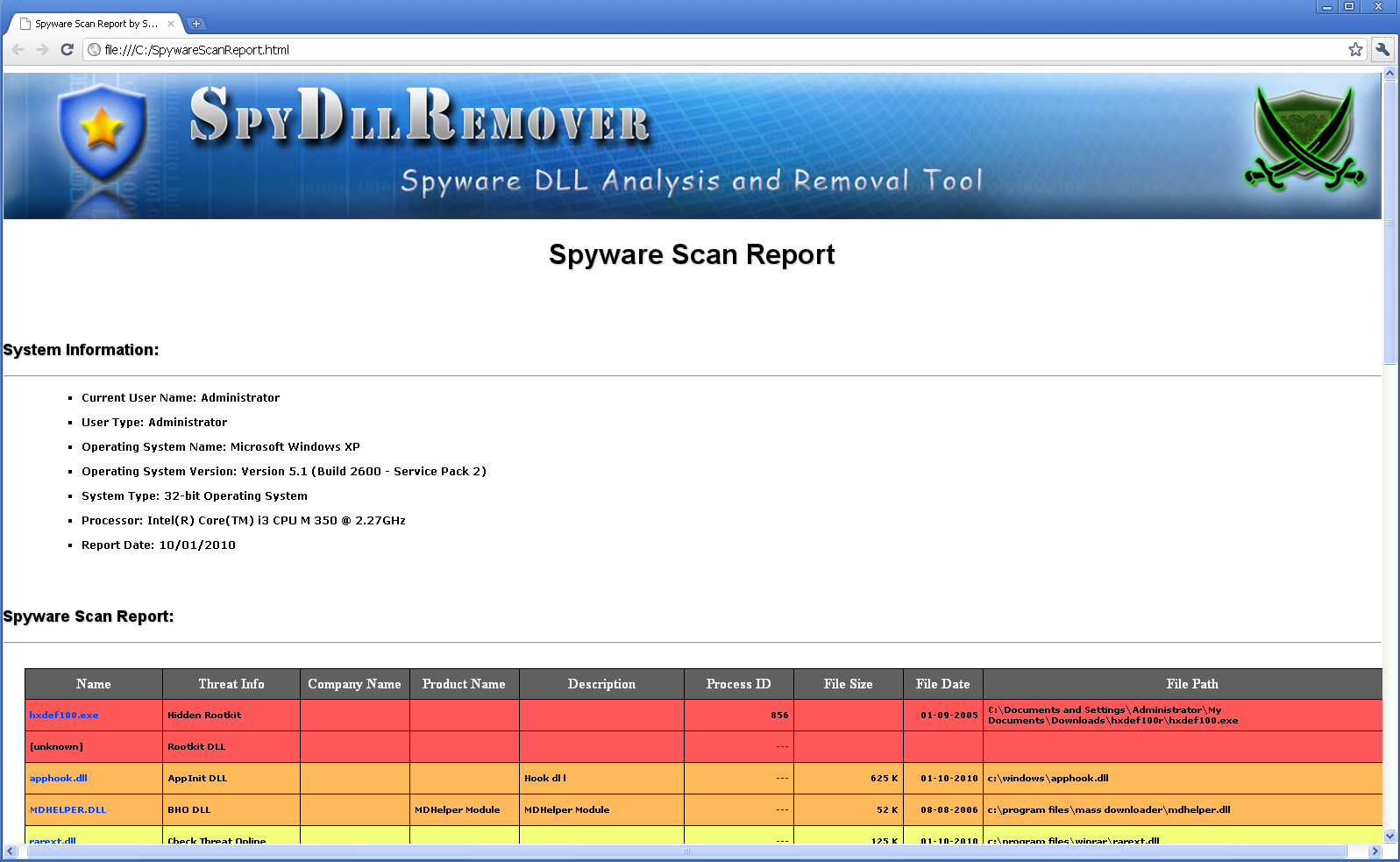Click the green crossed swords emblem
The height and width of the screenshot is (862, 1400).
tap(1304, 139)
